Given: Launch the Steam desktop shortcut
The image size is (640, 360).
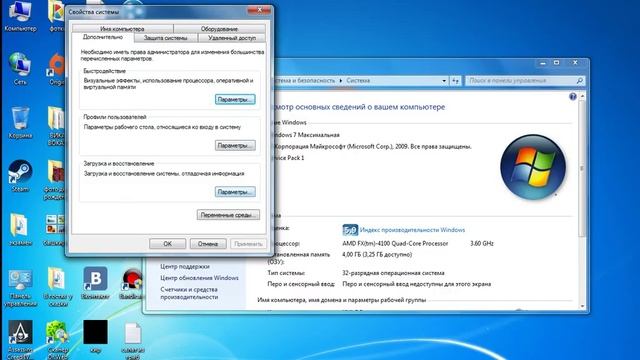Looking at the screenshot, I should point(20,176).
